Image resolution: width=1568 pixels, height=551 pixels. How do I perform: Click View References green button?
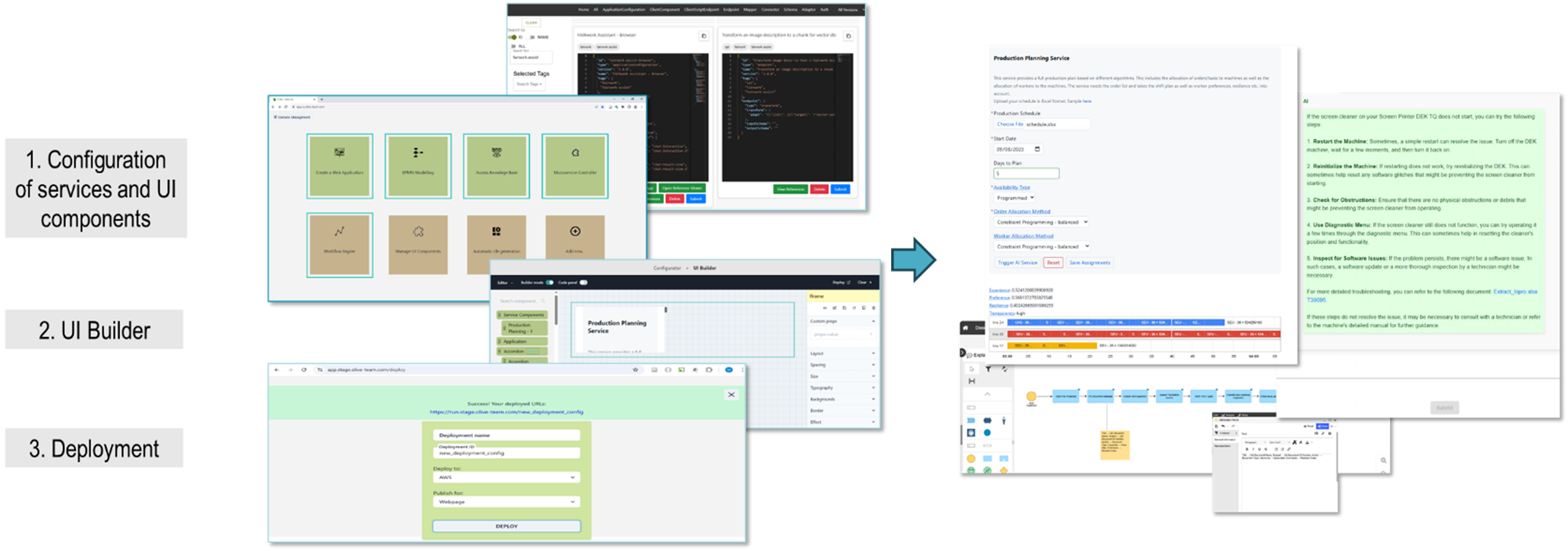(x=790, y=189)
